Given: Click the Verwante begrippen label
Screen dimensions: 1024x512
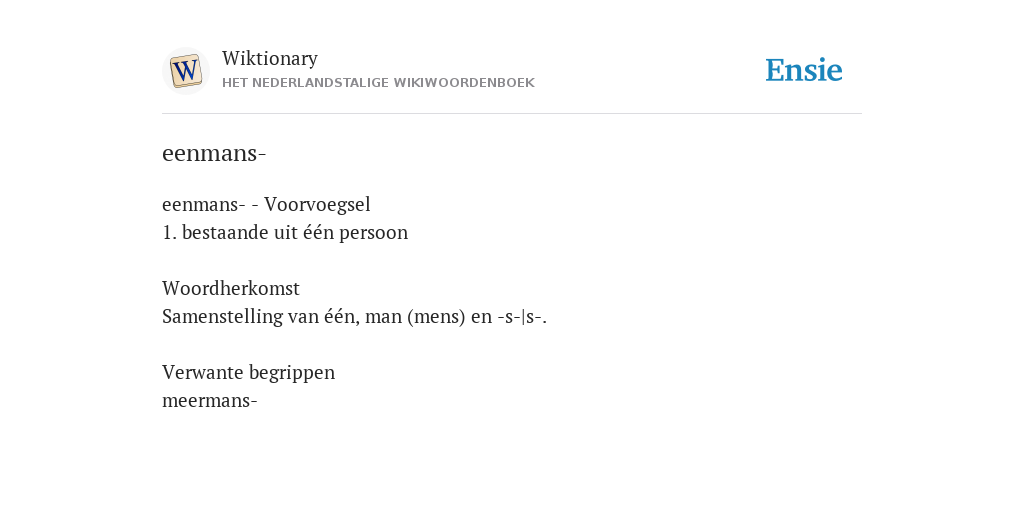Looking at the screenshot, I should pos(248,372).
